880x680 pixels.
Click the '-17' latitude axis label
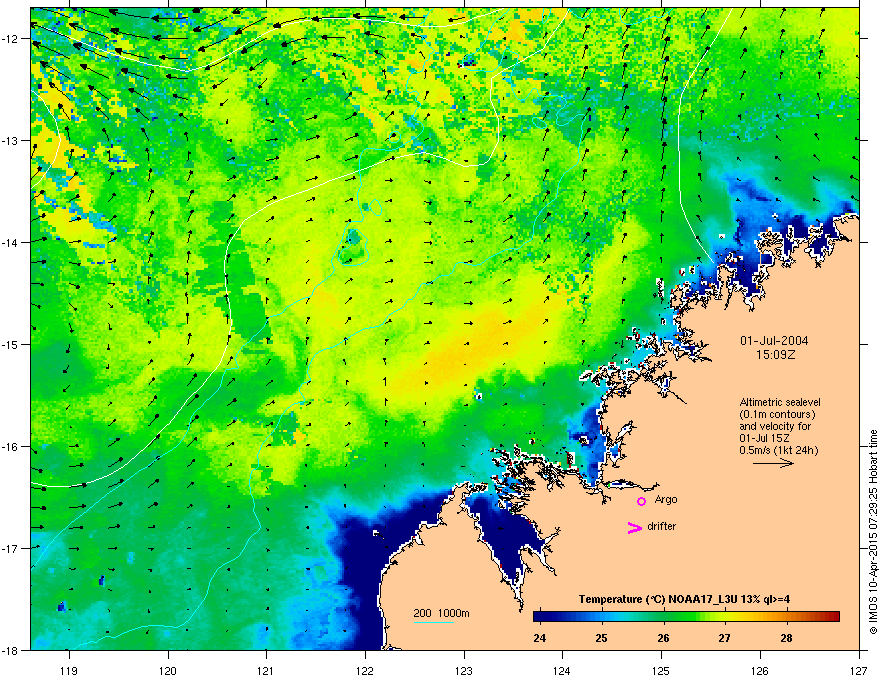coord(11,549)
